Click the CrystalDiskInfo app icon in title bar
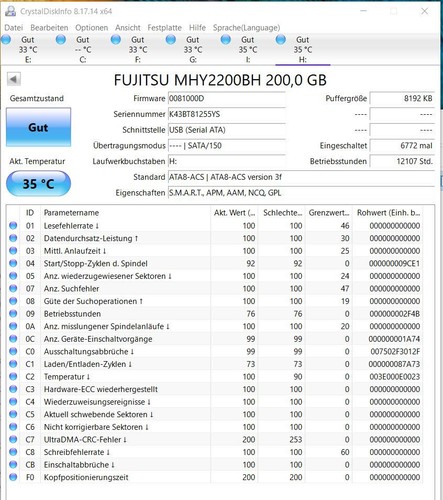The width and height of the screenshot is (443, 500). [10, 11]
